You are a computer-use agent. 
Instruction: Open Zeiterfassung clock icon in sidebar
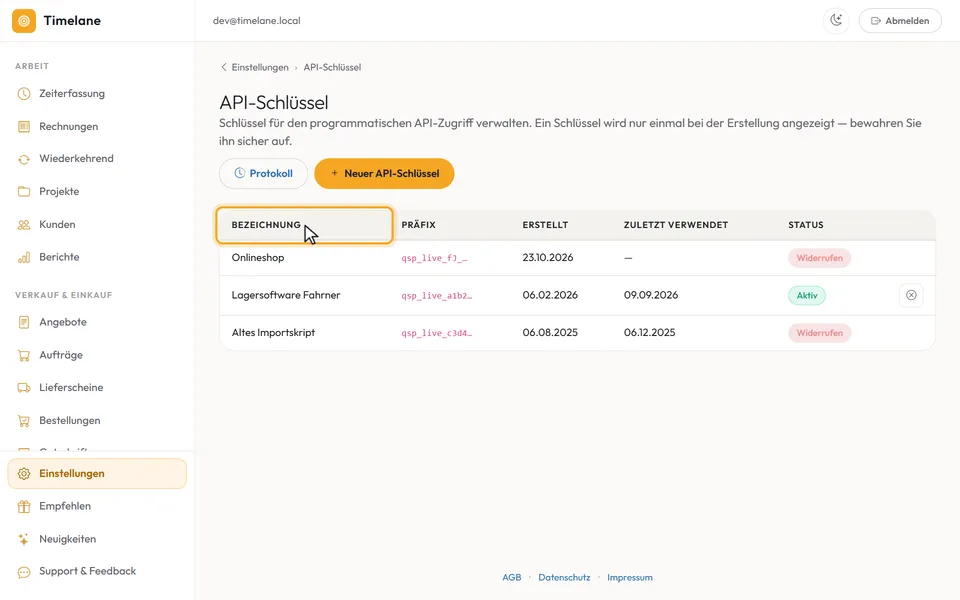coord(24,94)
